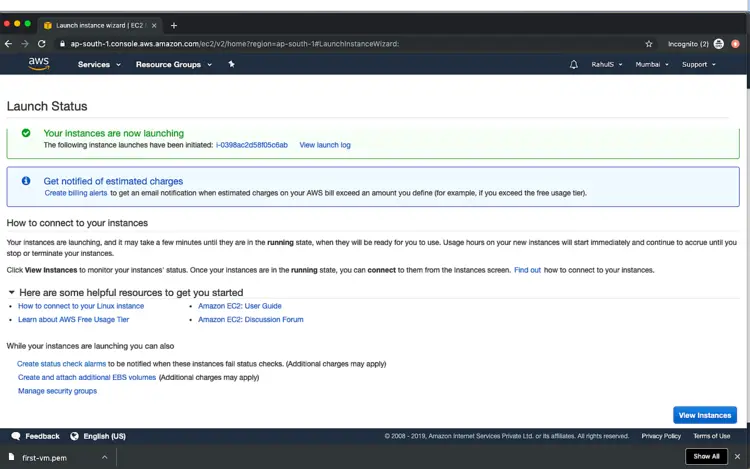Open instance ID i-0398ac2d58f05c6ab link
Screen dimensions: 750x469
[252, 145]
